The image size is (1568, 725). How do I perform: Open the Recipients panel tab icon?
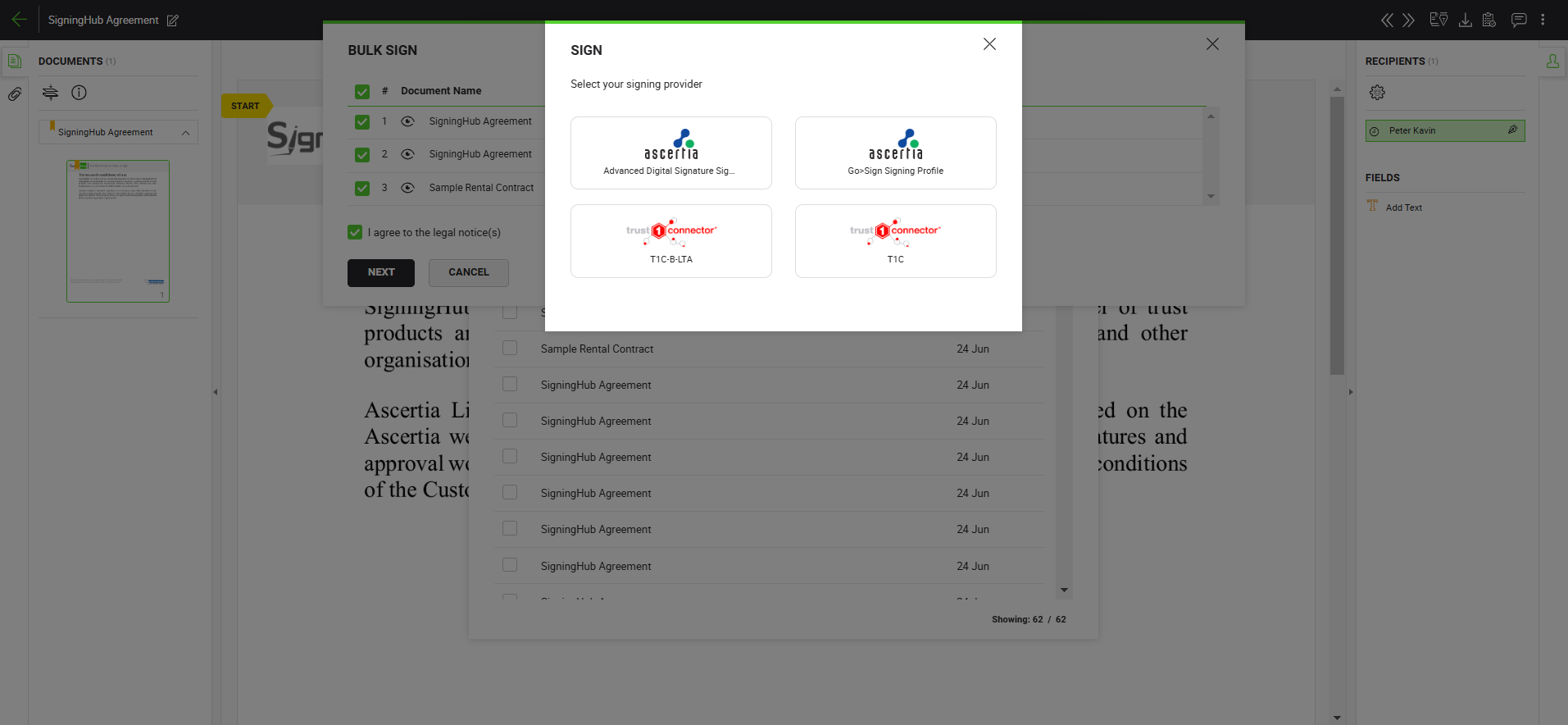pyautogui.click(x=1552, y=62)
